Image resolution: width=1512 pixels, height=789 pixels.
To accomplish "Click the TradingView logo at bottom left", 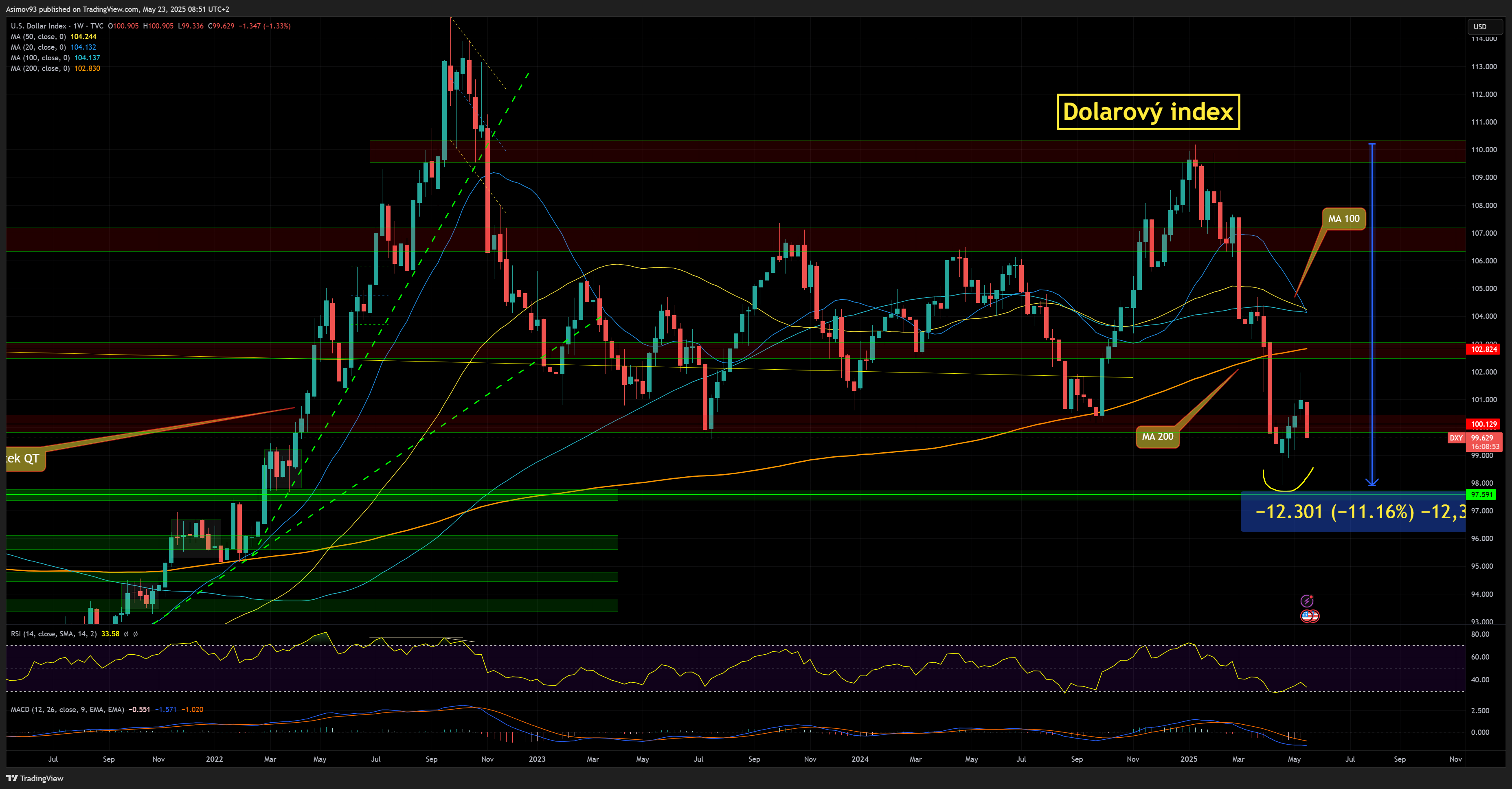I will point(35,778).
